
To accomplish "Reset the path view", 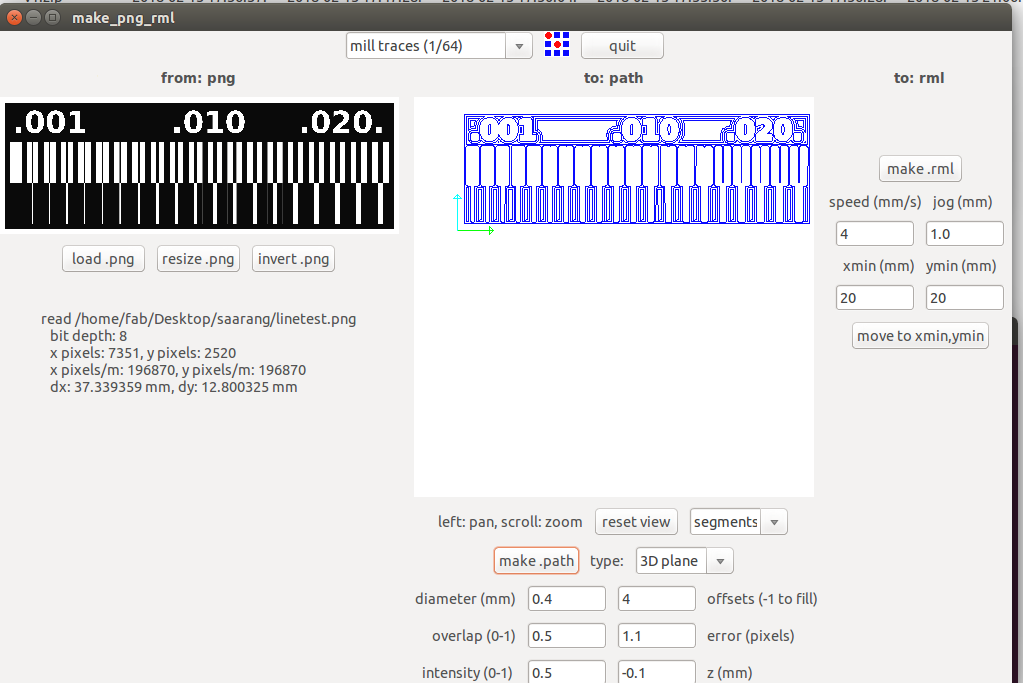I will [636, 522].
